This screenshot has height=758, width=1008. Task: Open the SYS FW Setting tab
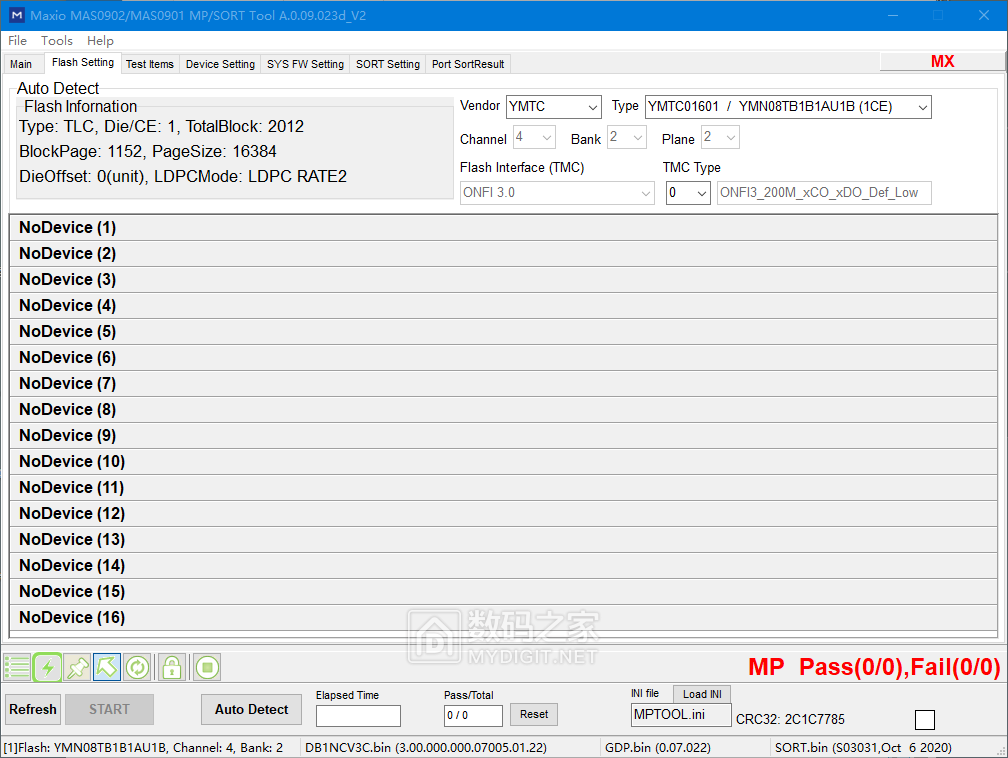[305, 64]
